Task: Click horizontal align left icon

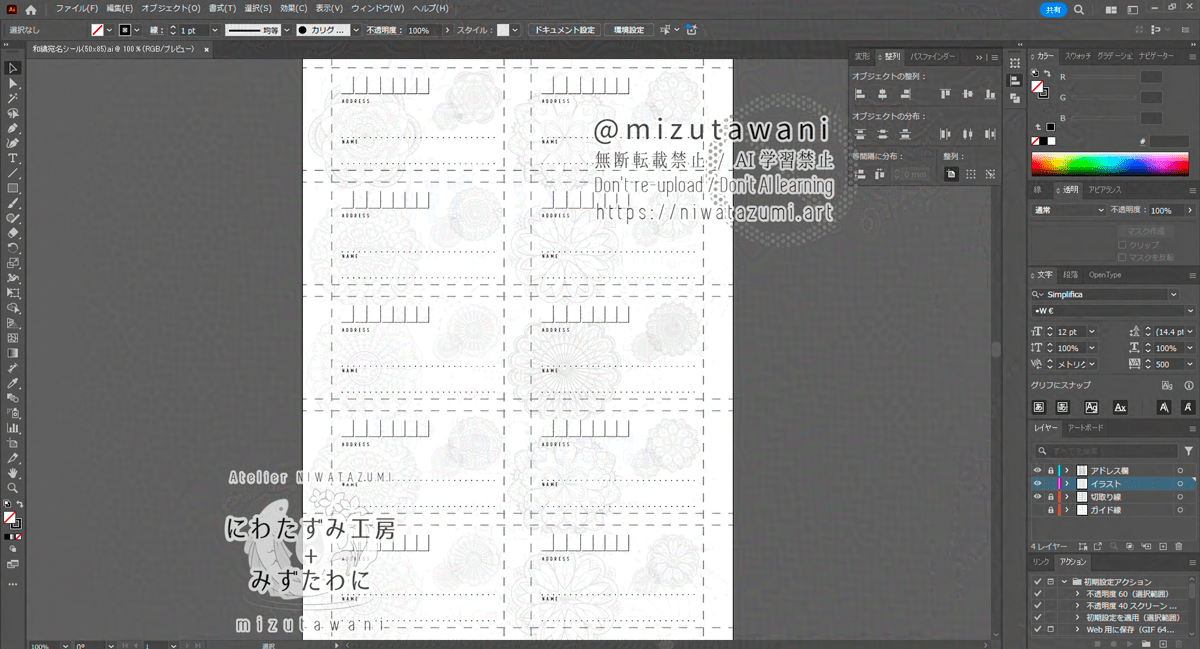Action: coord(859,94)
